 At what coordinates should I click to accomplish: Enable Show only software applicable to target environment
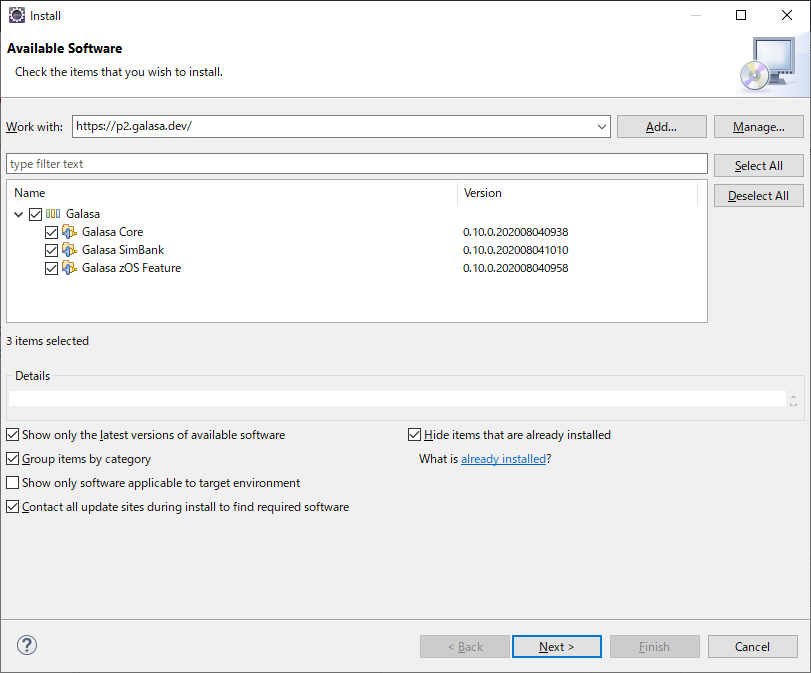pos(12,483)
